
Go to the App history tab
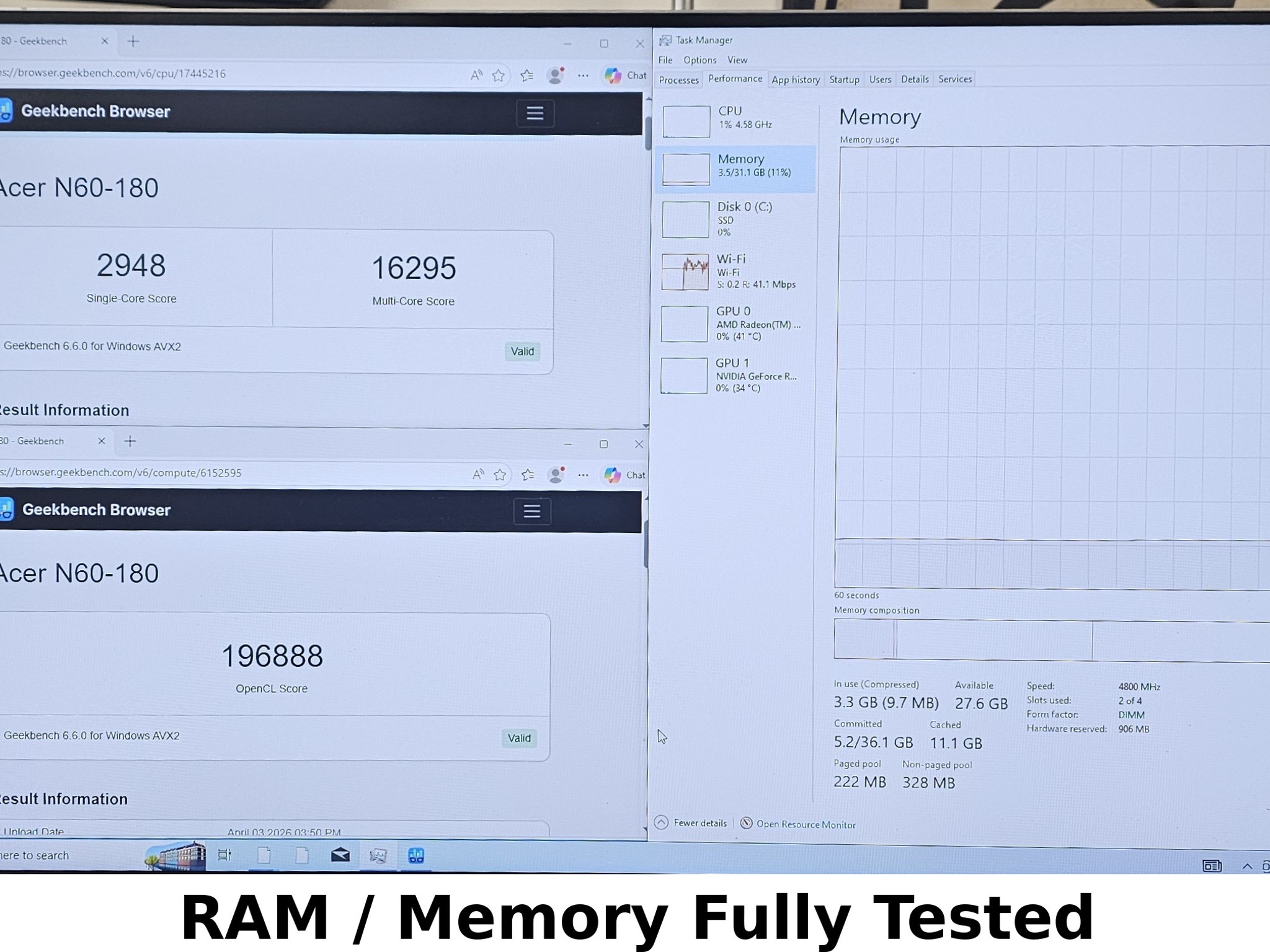[796, 79]
